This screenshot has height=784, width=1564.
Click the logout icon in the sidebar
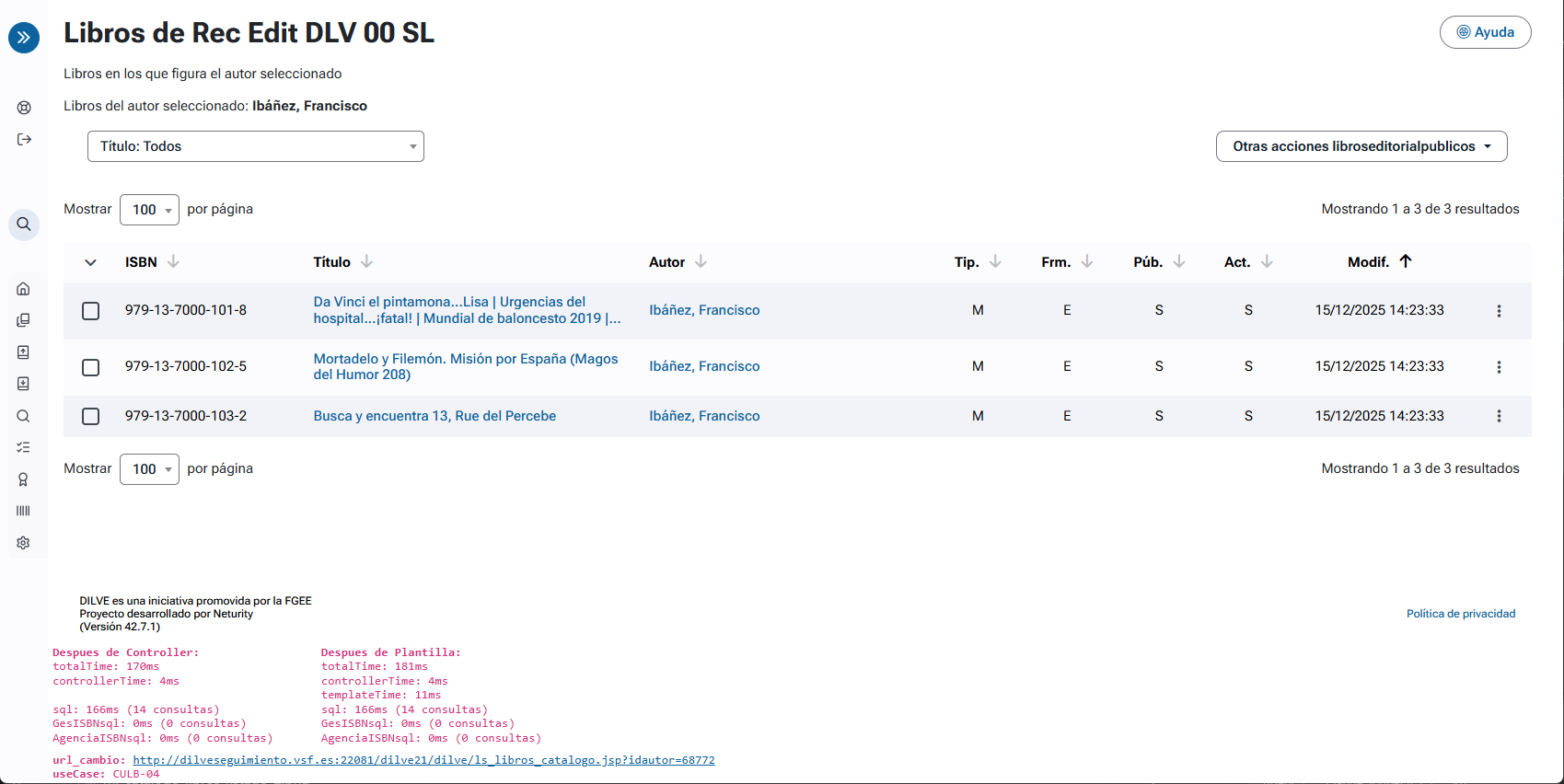tap(24, 140)
